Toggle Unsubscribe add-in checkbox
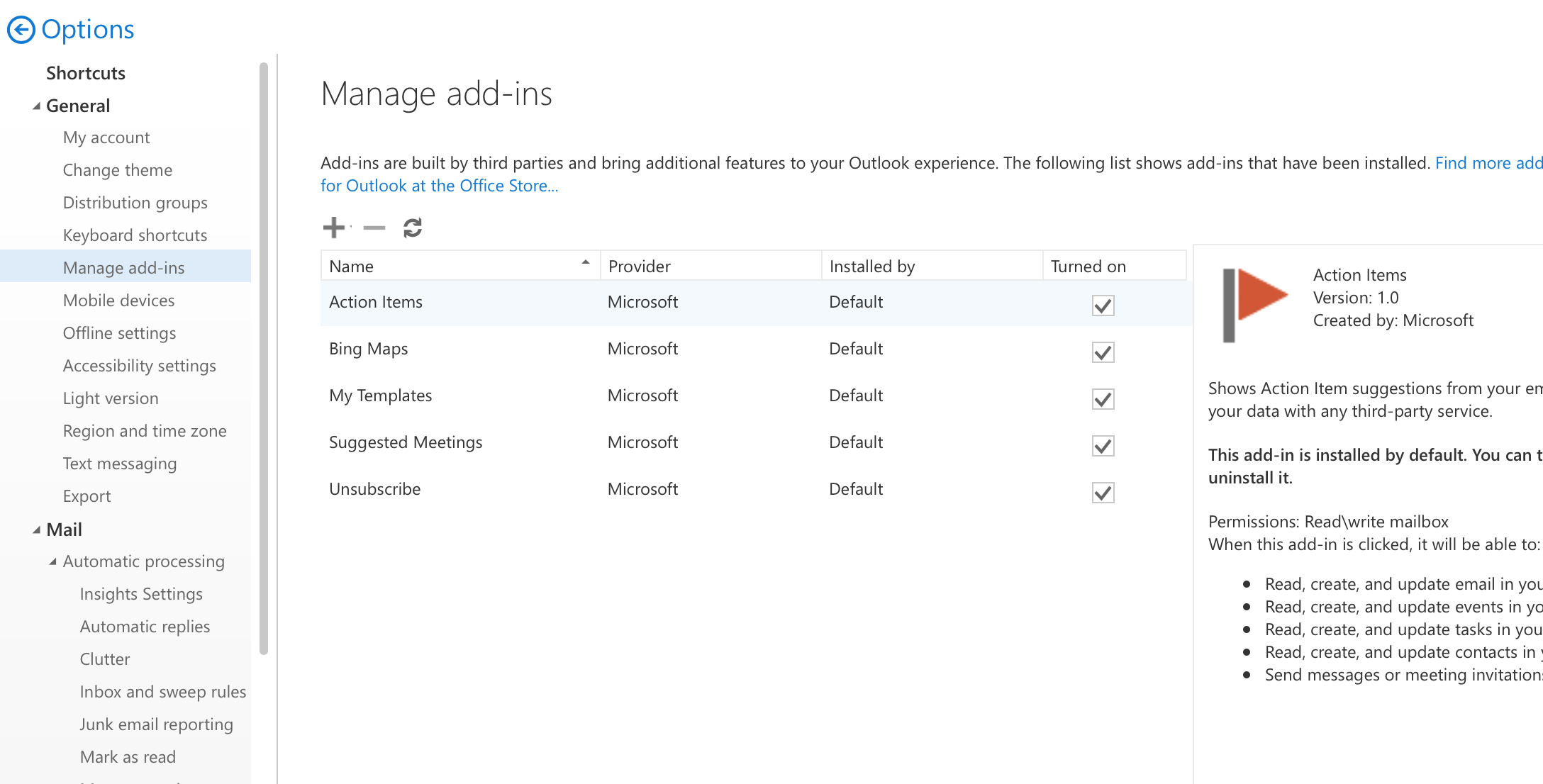Screen dimensions: 1543x784 click(x=1103, y=493)
